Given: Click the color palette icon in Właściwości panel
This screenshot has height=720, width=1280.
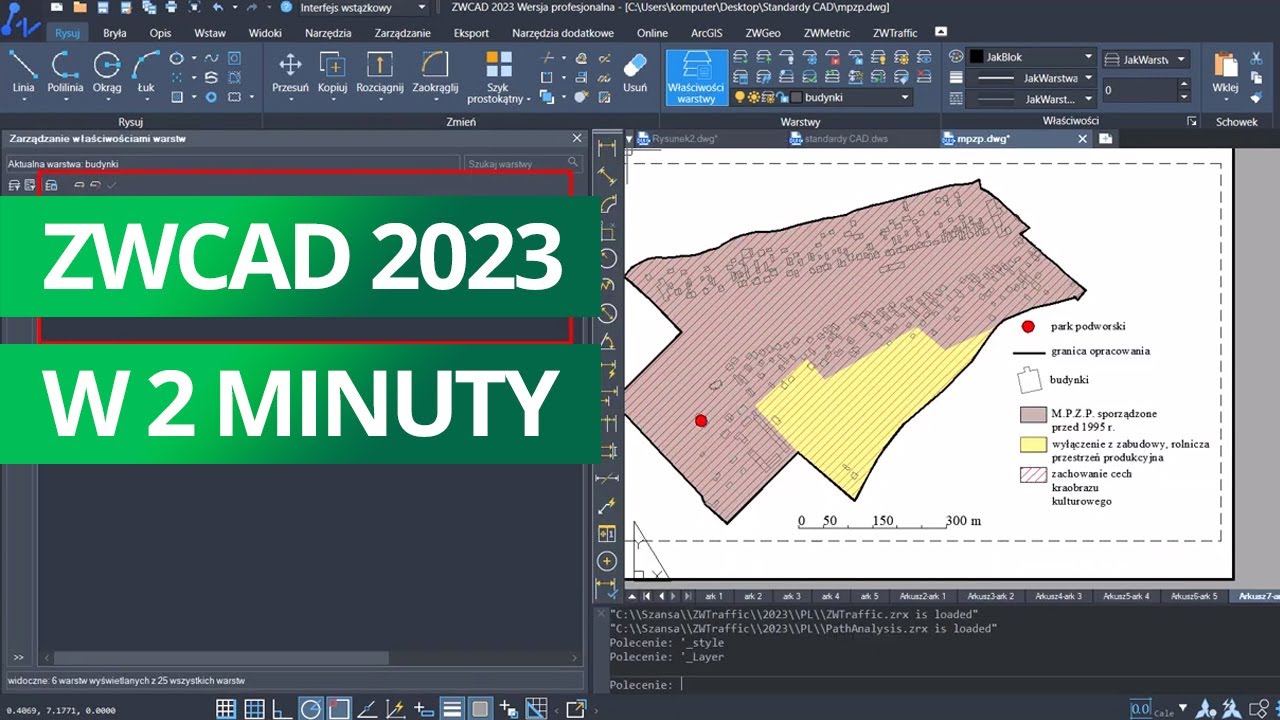Looking at the screenshot, I should tap(956, 57).
